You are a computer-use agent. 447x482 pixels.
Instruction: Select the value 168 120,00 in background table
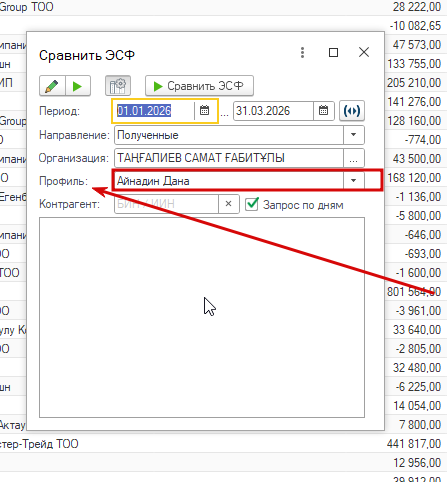point(414,178)
